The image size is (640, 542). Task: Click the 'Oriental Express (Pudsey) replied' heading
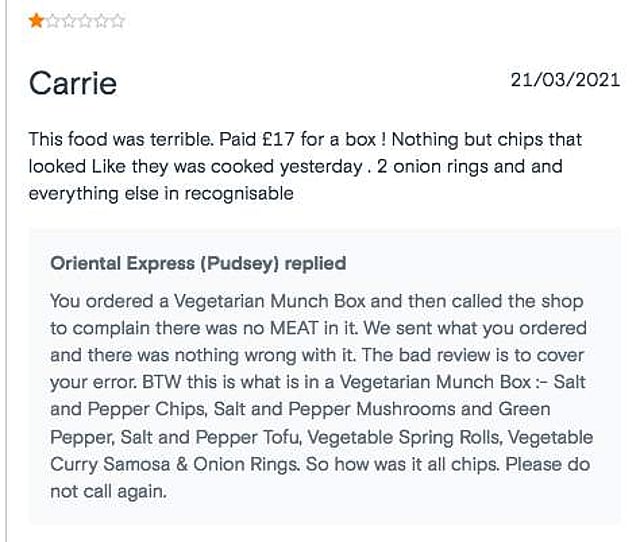tap(198, 263)
